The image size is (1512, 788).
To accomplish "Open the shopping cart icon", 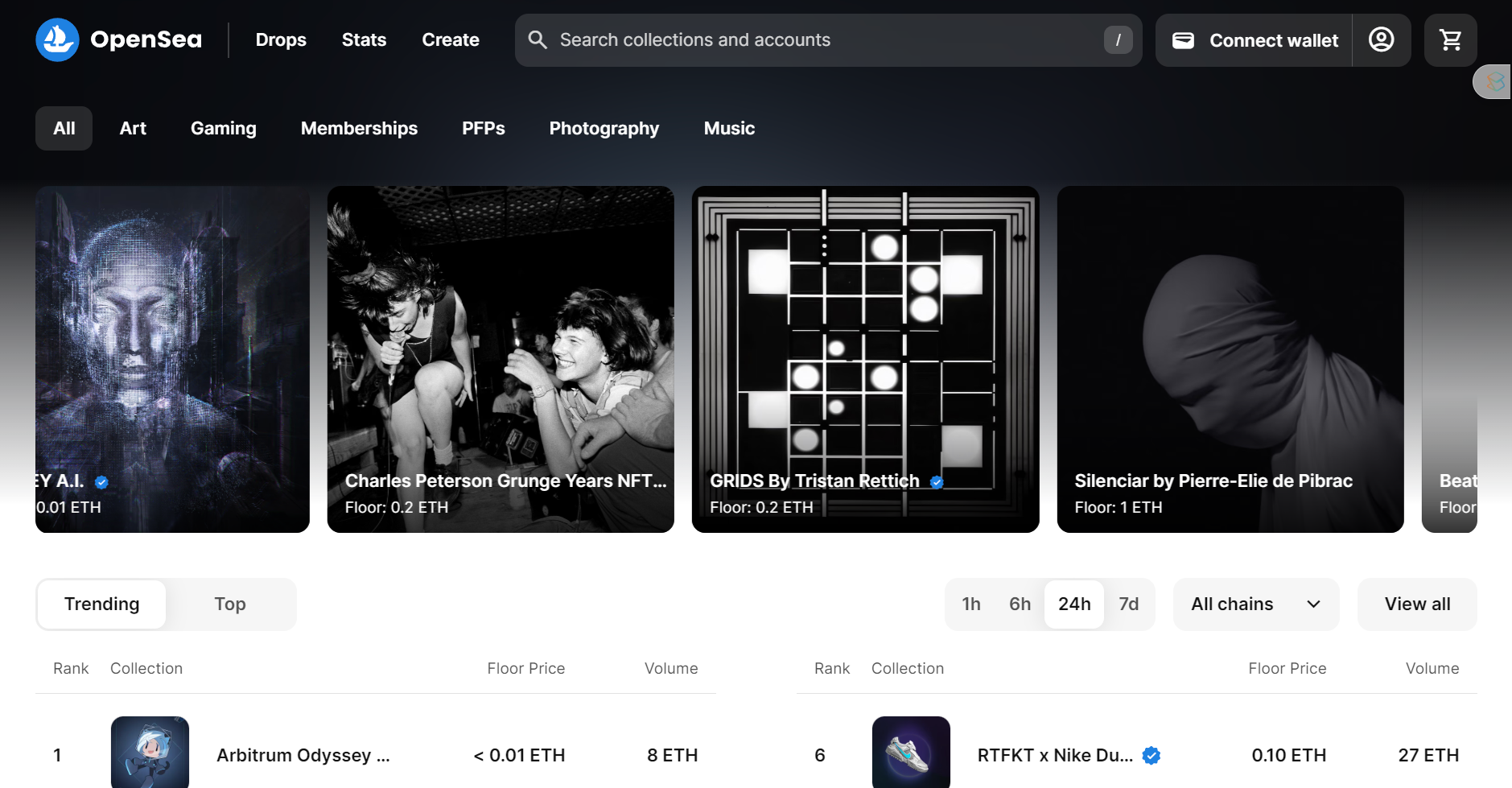I will (x=1450, y=39).
